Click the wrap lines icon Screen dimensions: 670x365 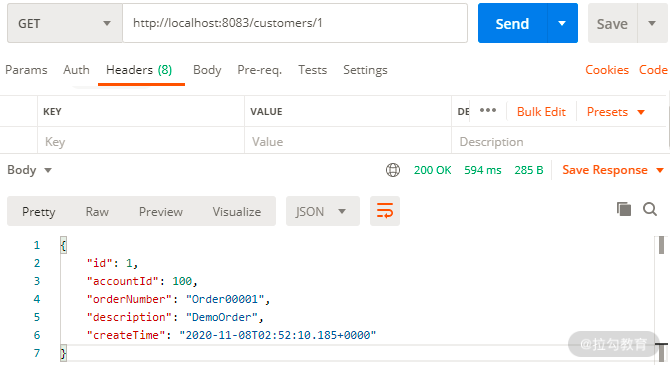[x=385, y=211]
